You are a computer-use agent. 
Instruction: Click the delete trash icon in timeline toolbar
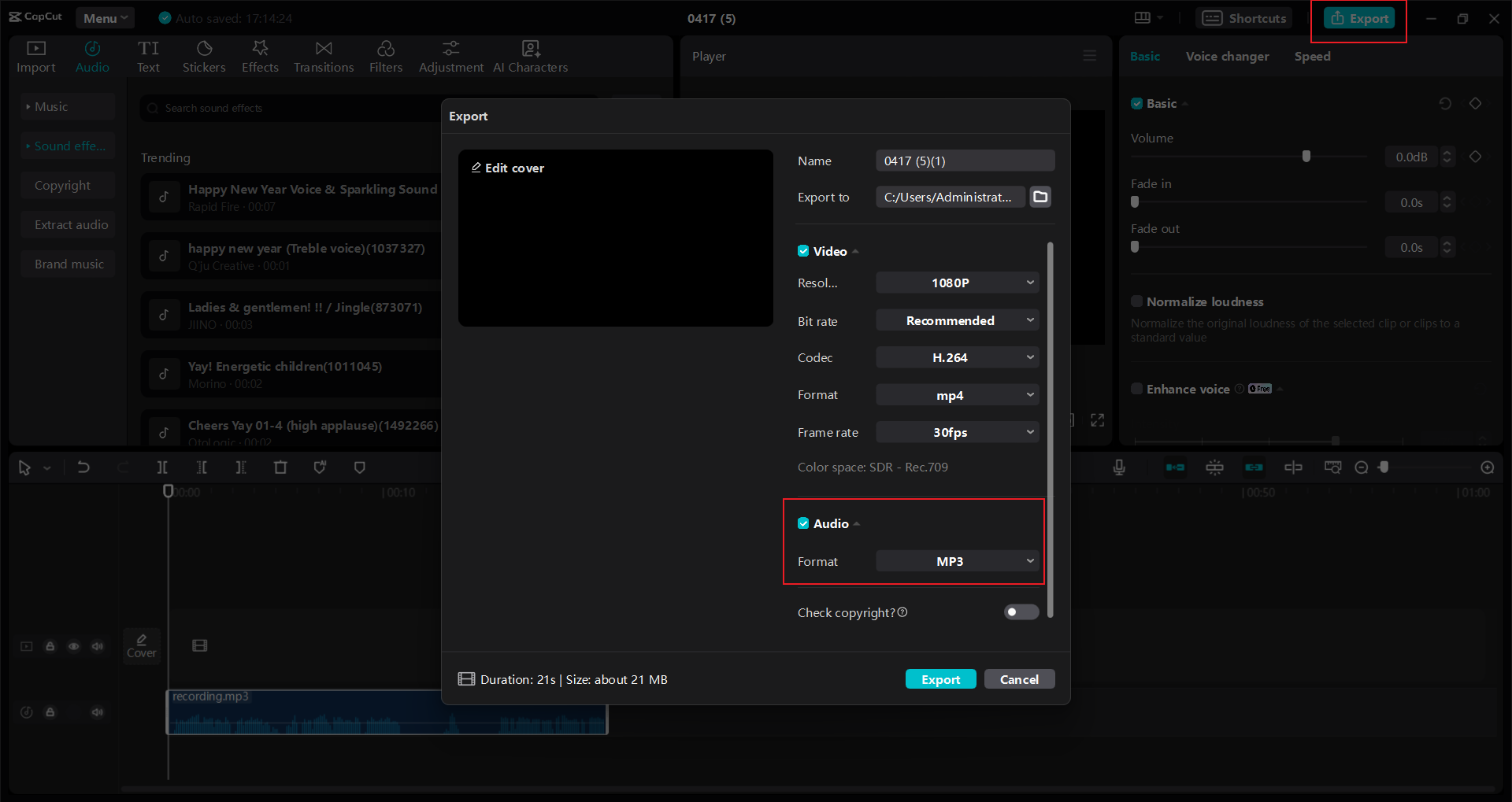[x=280, y=468]
